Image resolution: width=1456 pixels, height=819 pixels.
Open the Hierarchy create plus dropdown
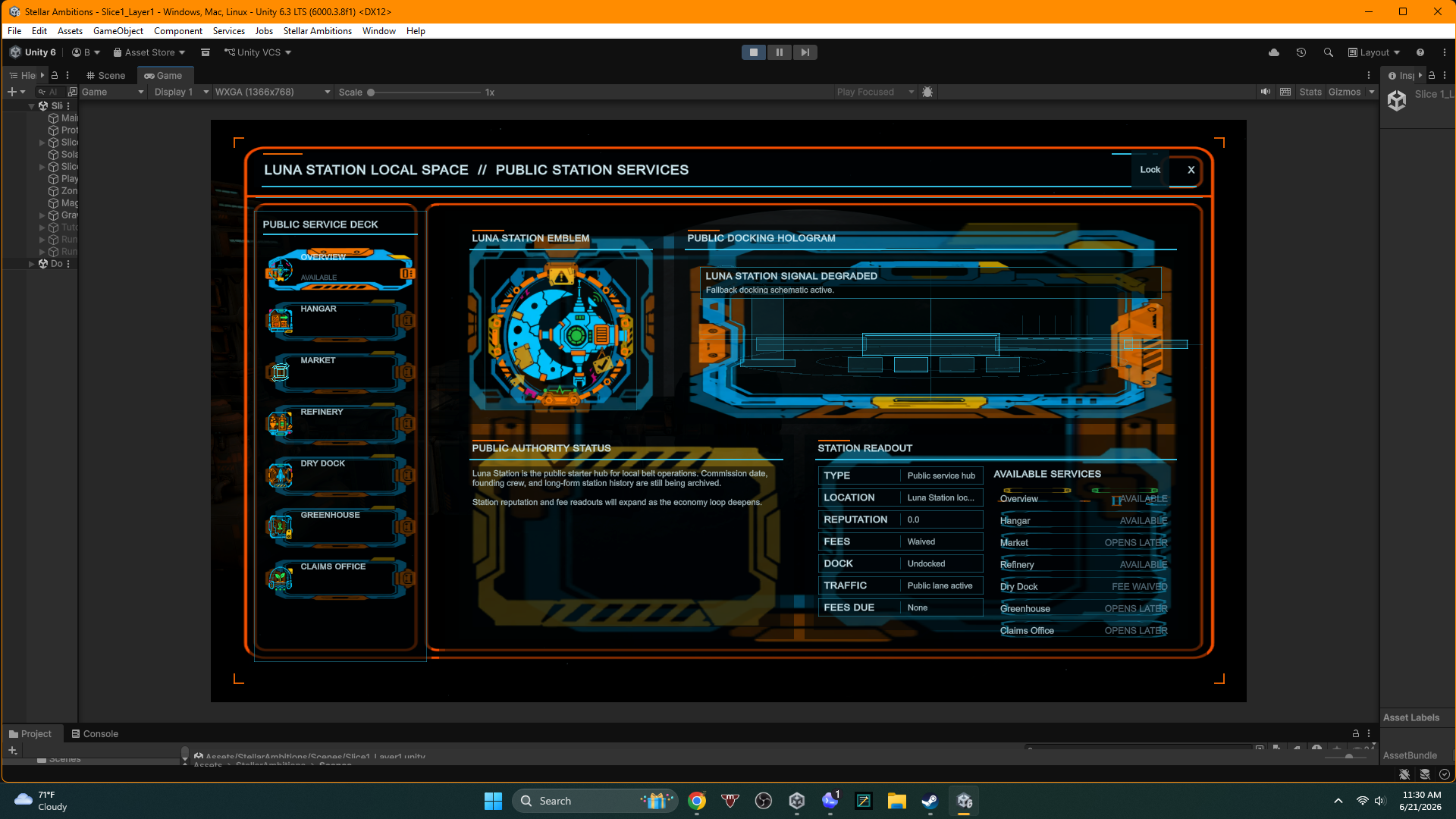[16, 92]
